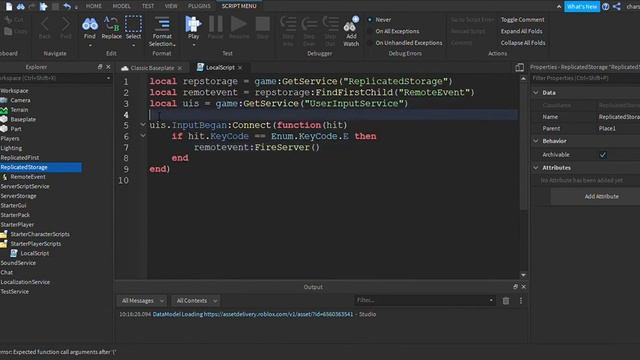
Task: Collapse the if block fold on line 6
Action: click(142, 136)
